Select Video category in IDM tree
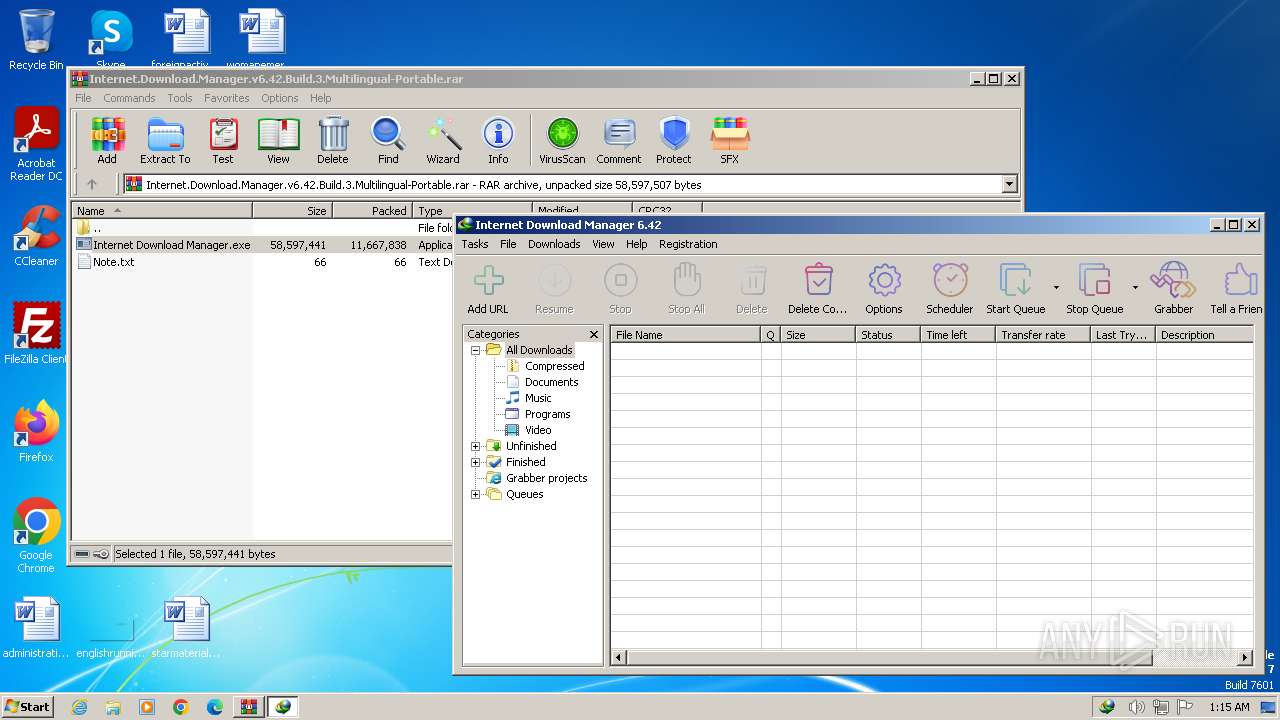Screen dimensions: 1280x720 click(x=538, y=430)
